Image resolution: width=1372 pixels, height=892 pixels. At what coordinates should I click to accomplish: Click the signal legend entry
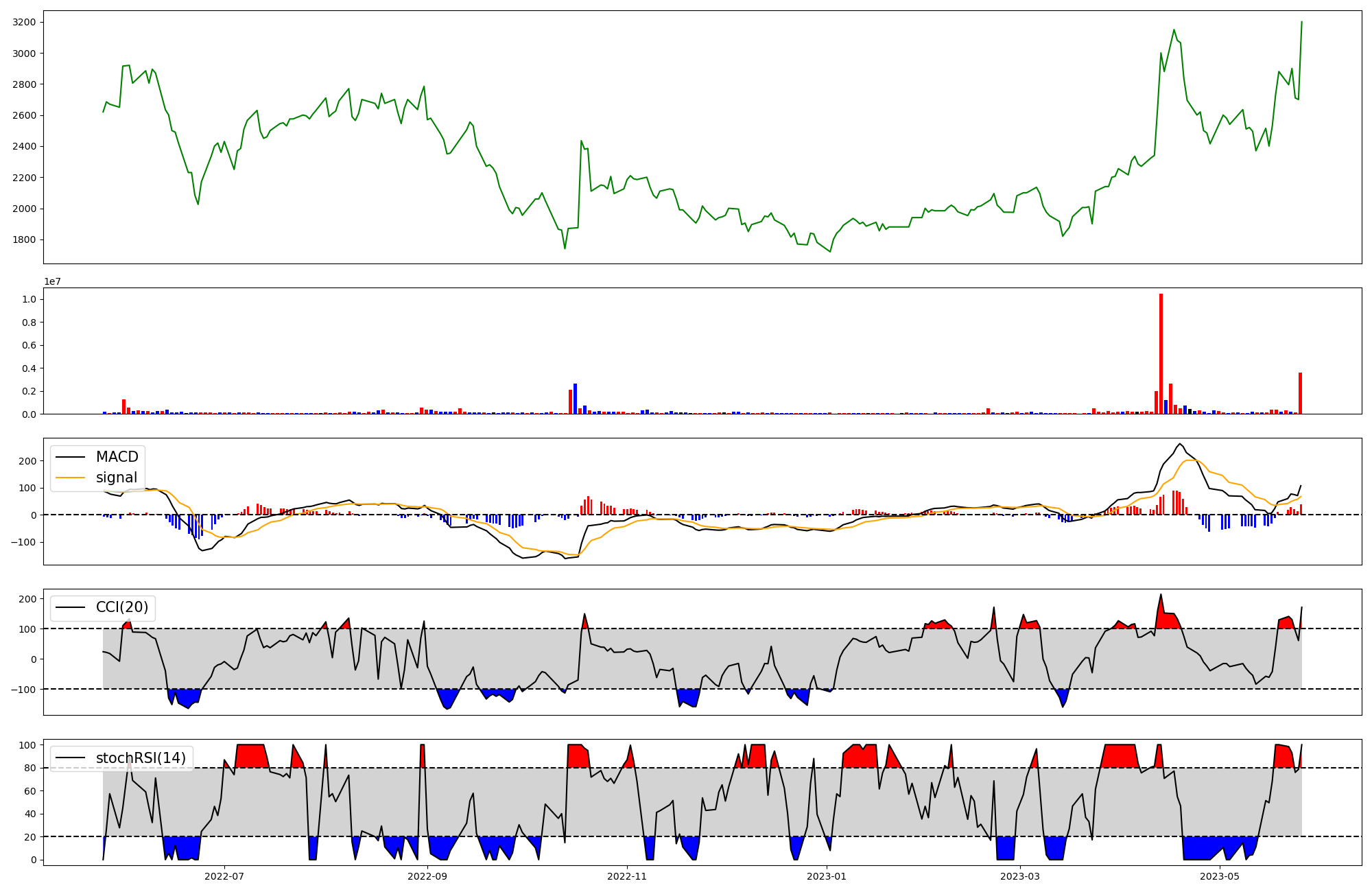click(x=117, y=478)
